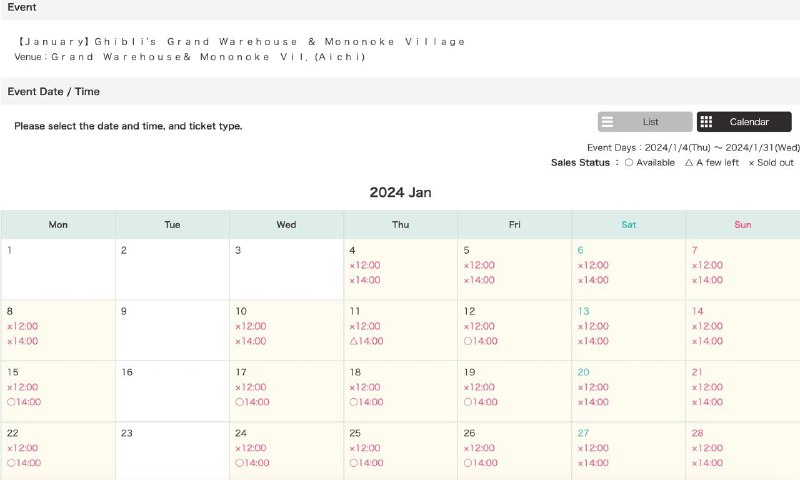Choose 14:00 slot on Thursday January 18

pyautogui.click(x=366, y=402)
